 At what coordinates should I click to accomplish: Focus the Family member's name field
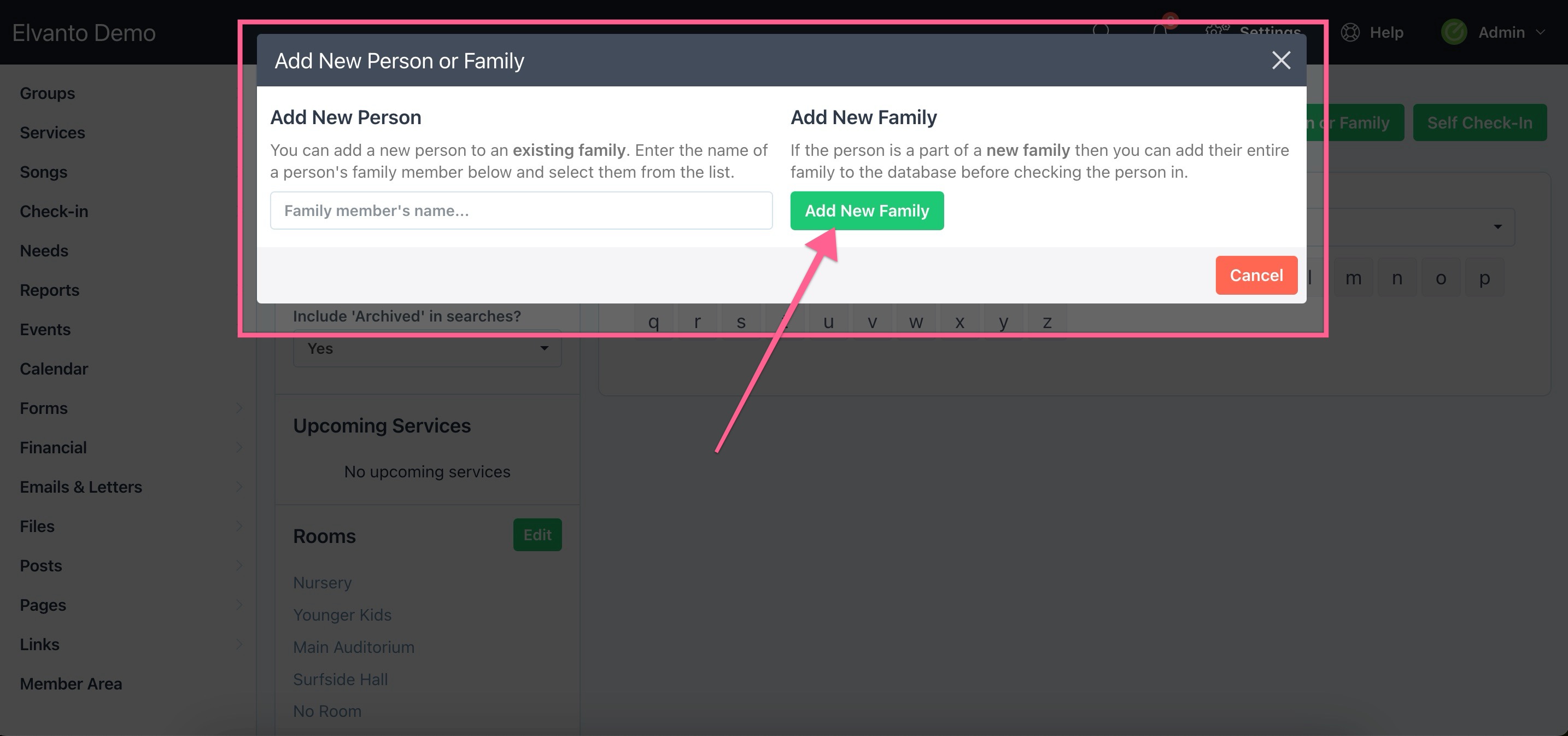pos(521,211)
